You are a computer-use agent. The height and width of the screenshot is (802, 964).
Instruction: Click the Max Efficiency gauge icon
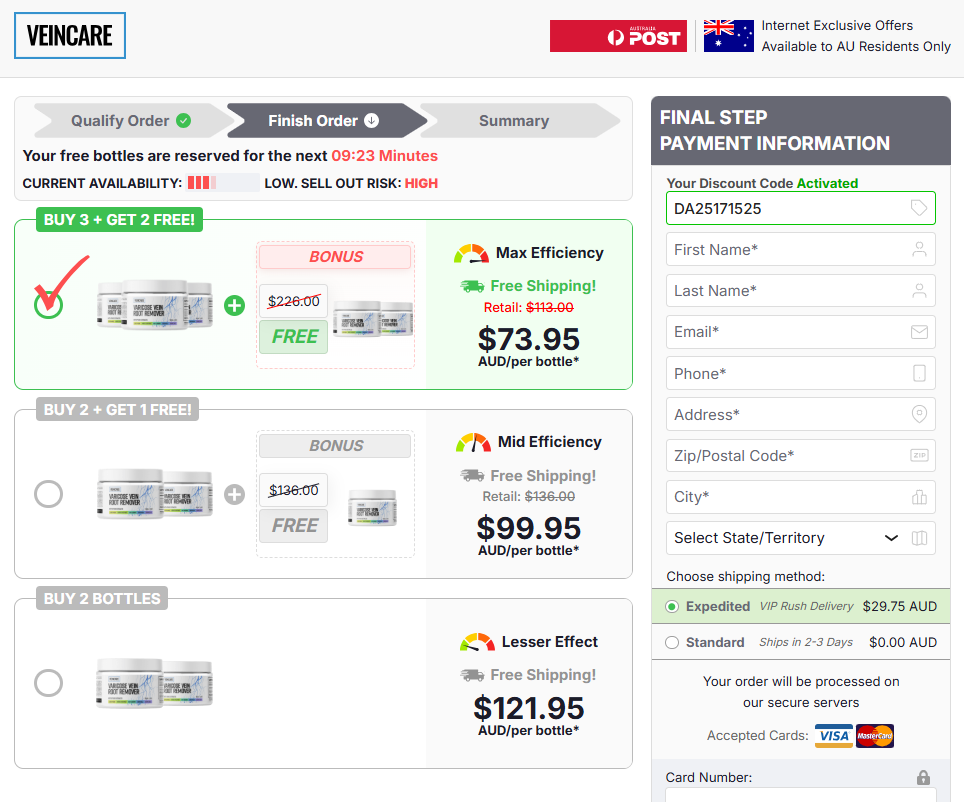pos(471,253)
